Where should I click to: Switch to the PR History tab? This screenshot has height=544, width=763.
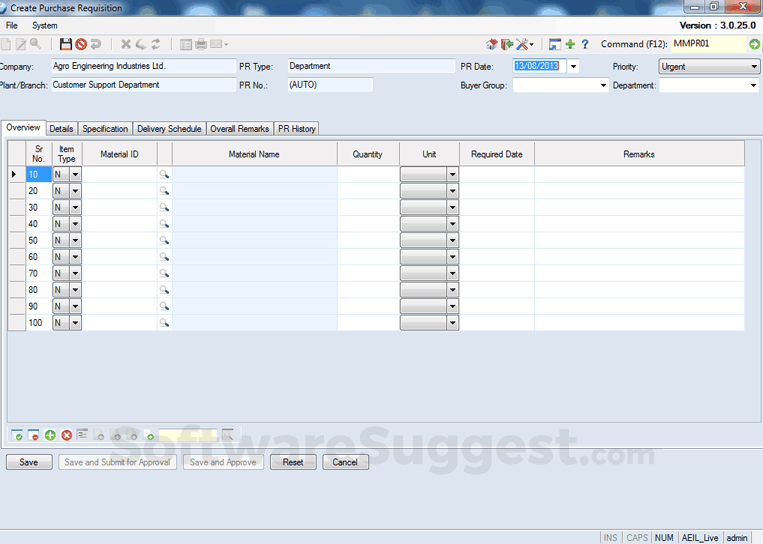(297, 129)
